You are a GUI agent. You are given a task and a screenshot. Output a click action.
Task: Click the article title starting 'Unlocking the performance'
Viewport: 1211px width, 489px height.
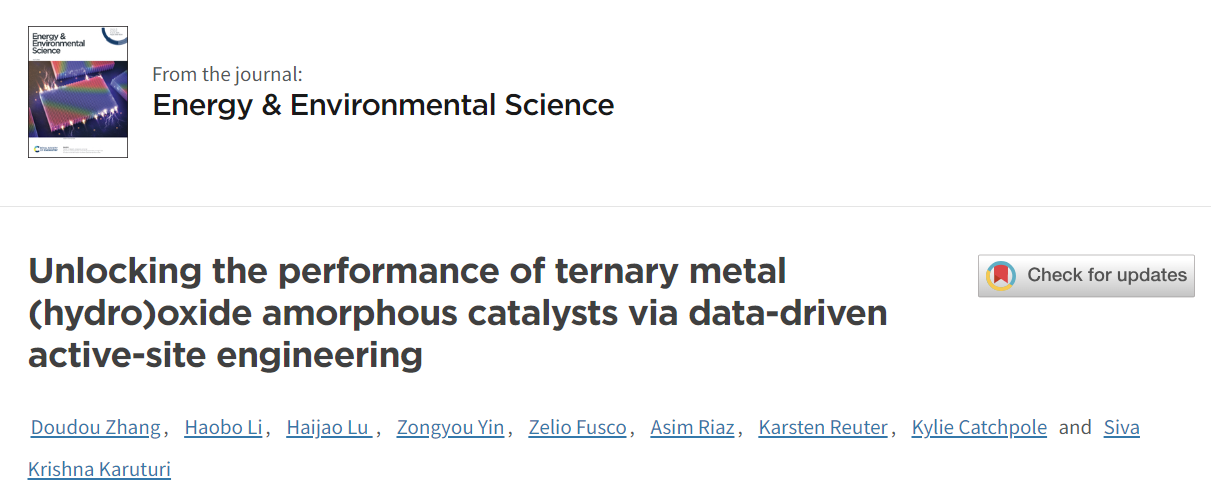tap(458, 312)
